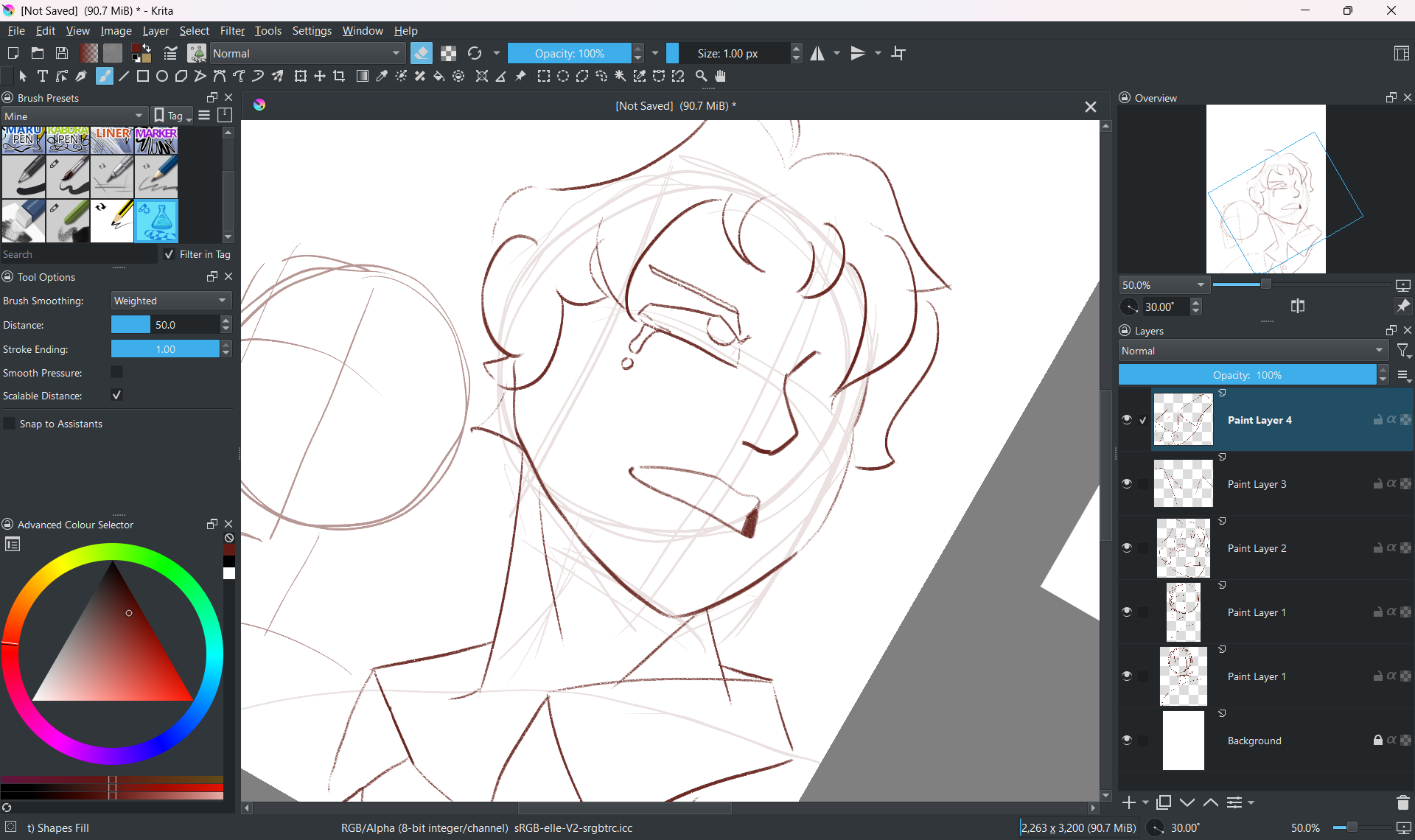Click the brush Opacity 100% slider
Viewport: 1415px width, 840px height.
[569, 53]
